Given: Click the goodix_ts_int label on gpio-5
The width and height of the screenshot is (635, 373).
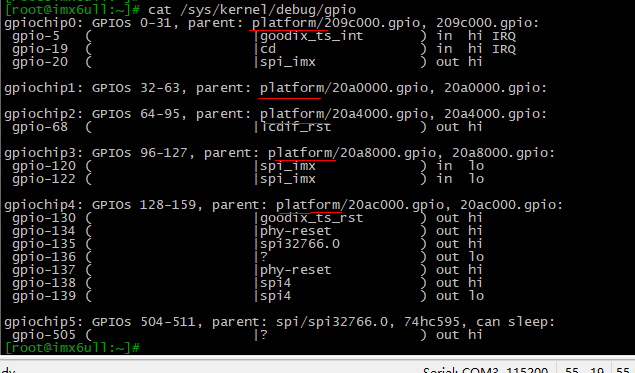Looking at the screenshot, I should tap(311, 36).
